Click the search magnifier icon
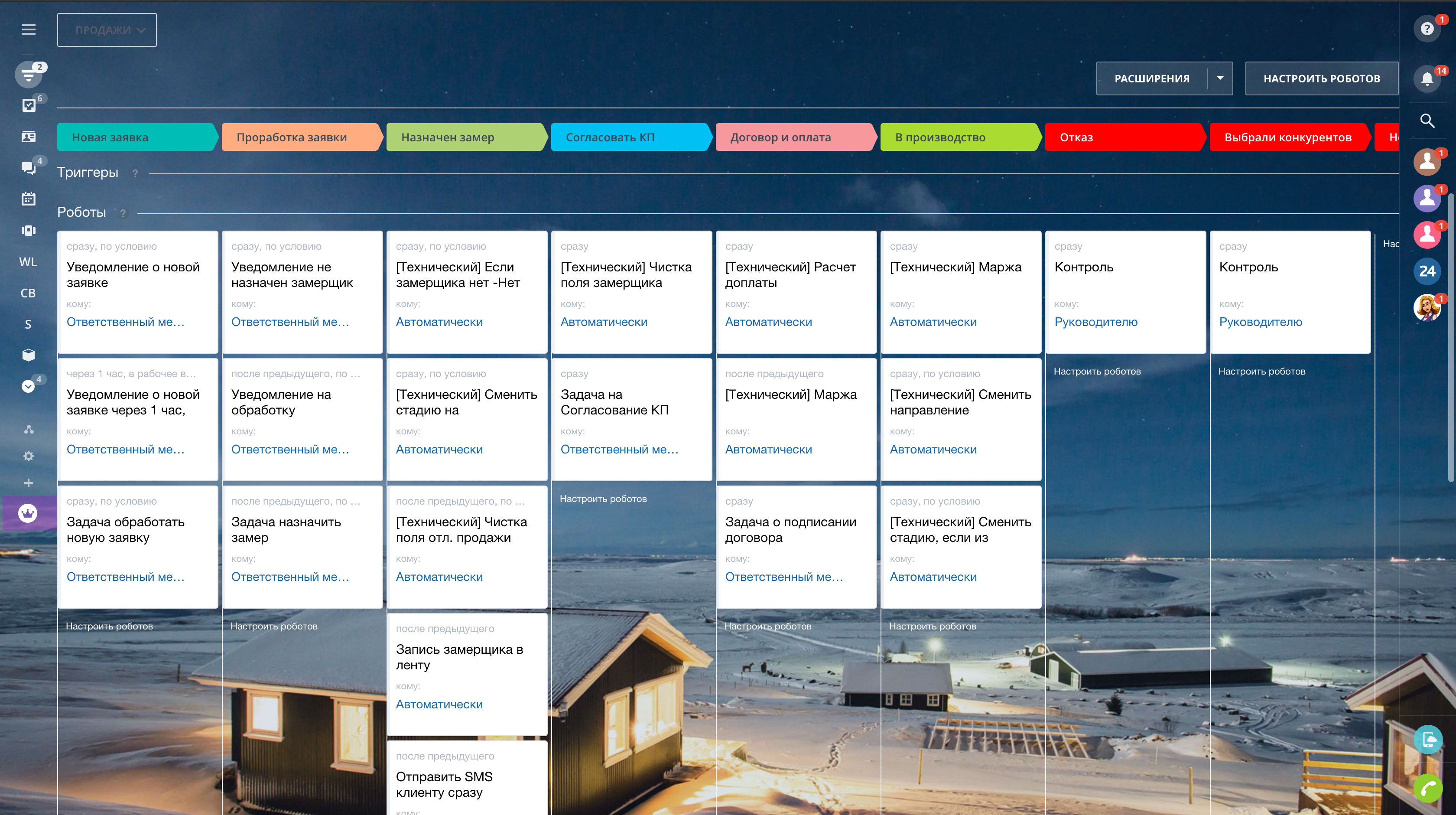 tap(1427, 121)
